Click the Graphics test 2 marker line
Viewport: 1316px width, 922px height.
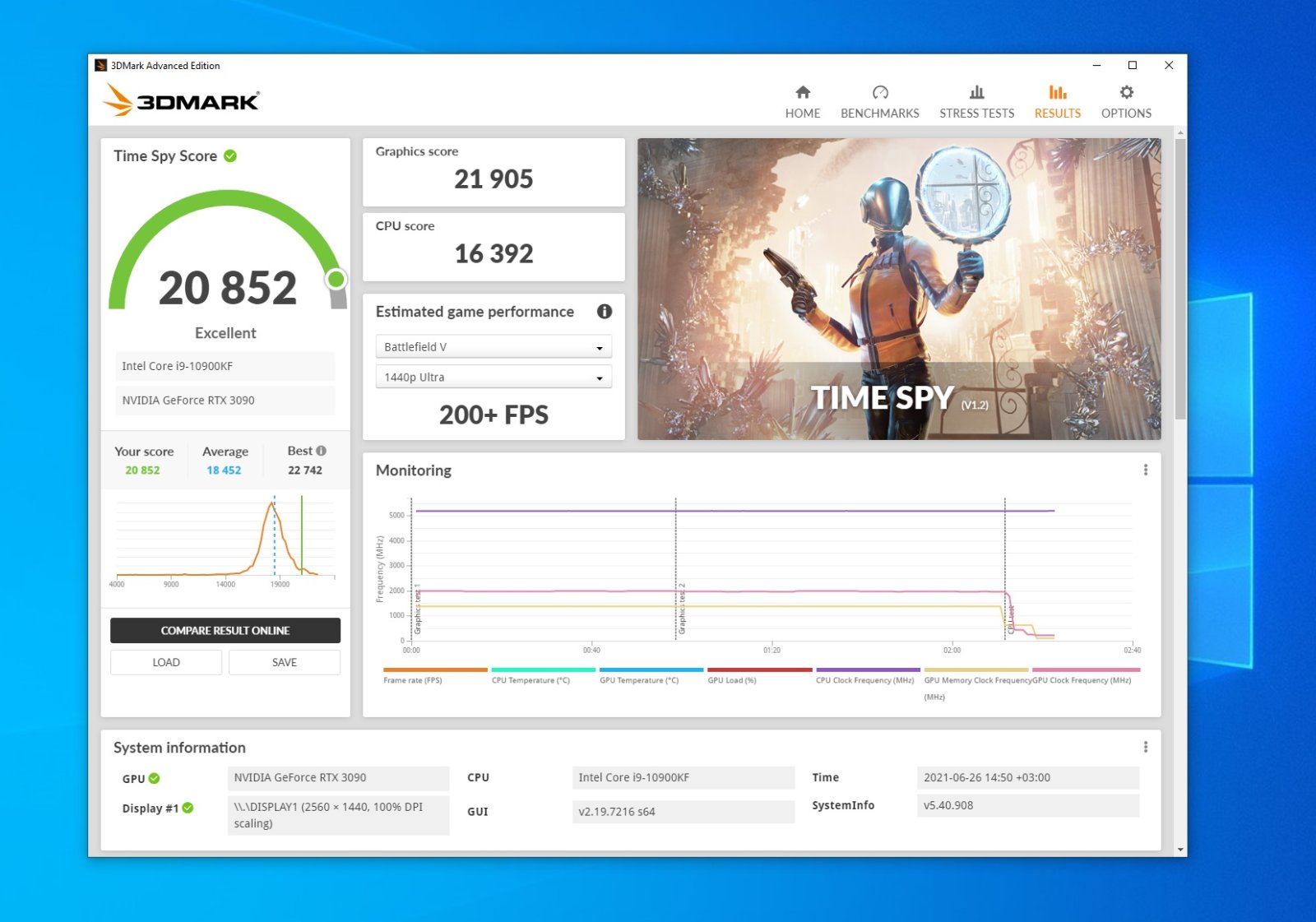[676, 569]
